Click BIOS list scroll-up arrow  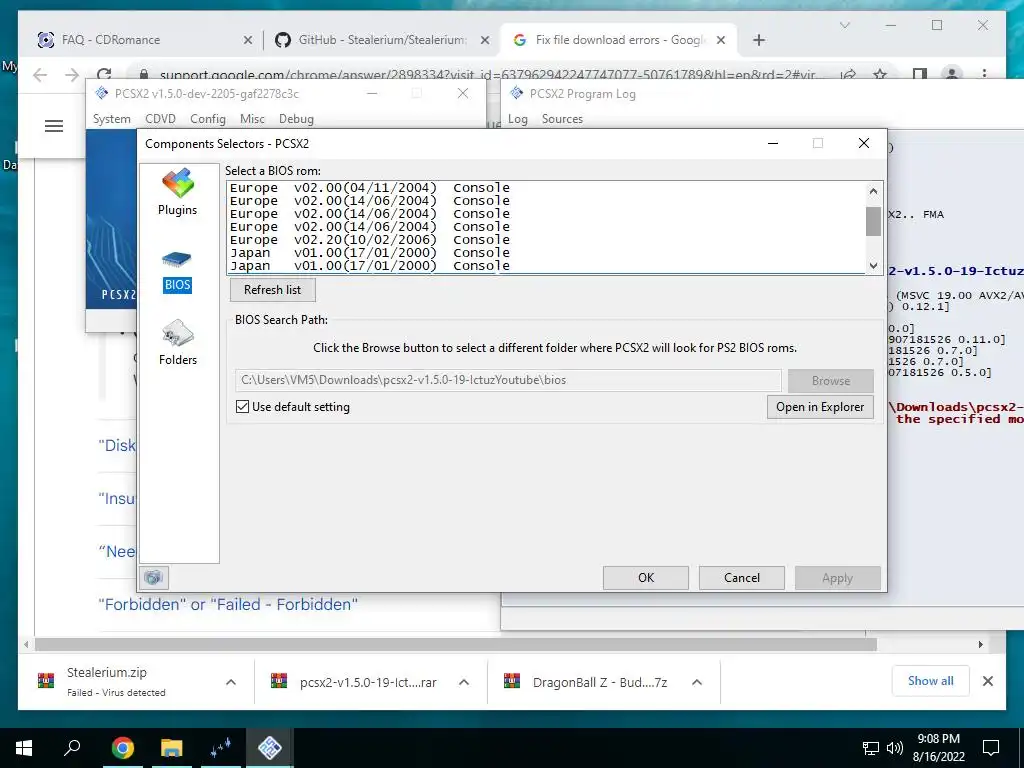tap(873, 191)
